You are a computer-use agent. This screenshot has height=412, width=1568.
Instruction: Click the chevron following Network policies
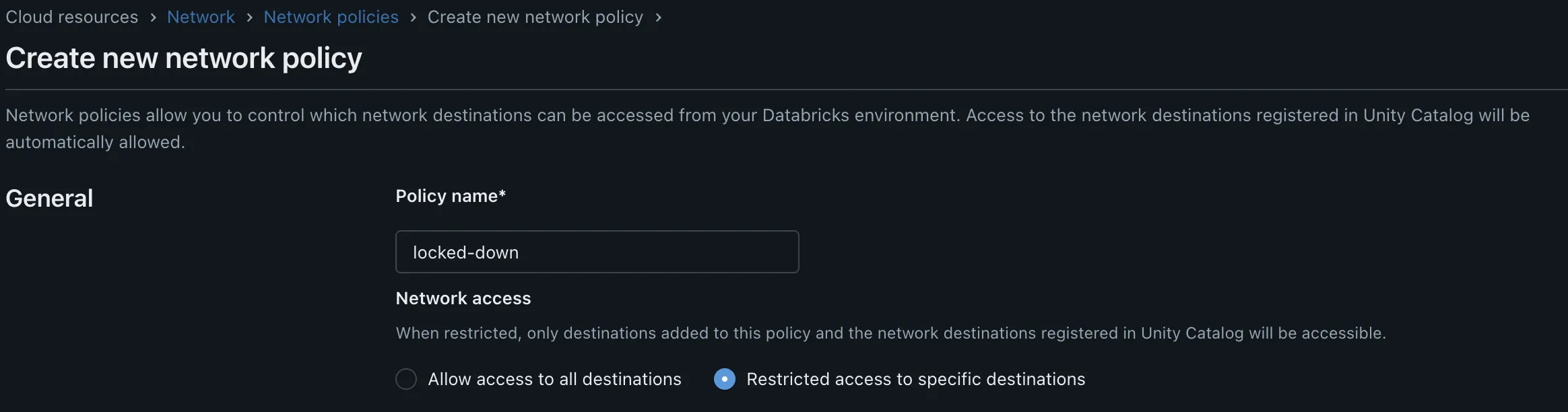pos(413,18)
